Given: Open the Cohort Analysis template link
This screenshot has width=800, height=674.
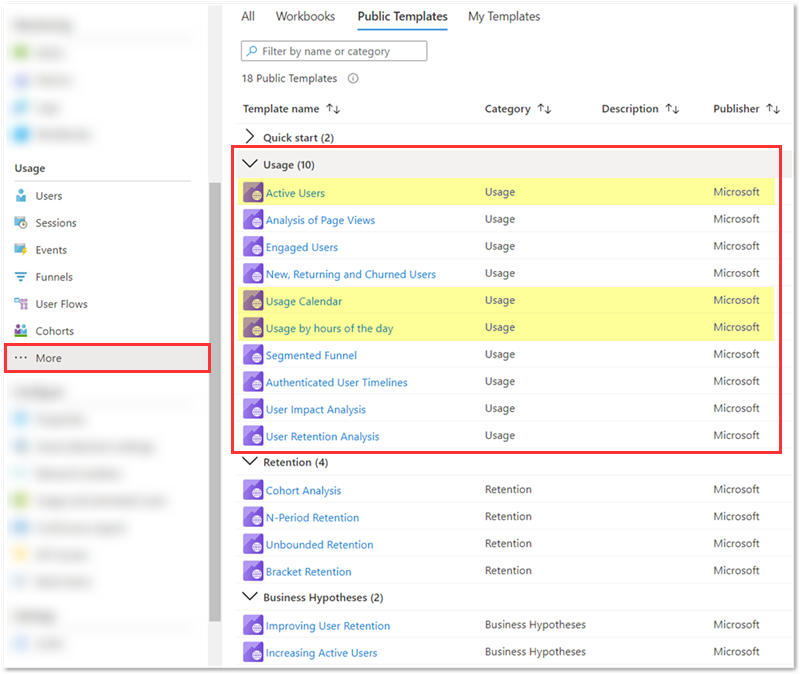Looking at the screenshot, I should point(304,490).
